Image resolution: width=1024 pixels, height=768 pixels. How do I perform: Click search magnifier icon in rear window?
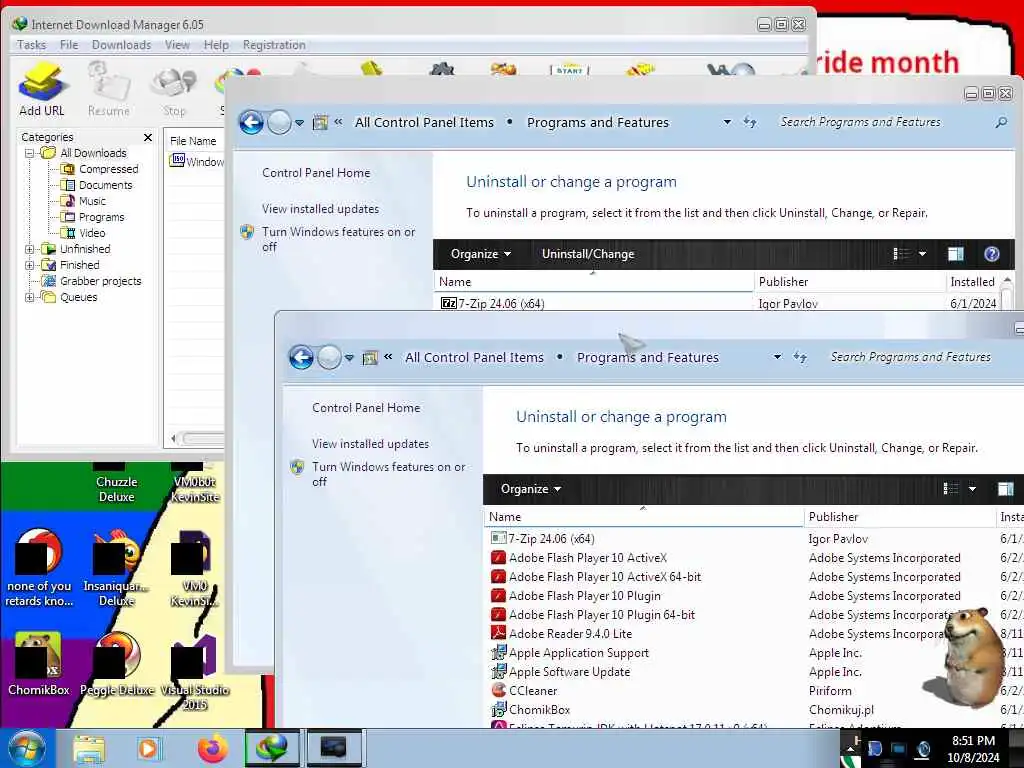click(x=1000, y=122)
